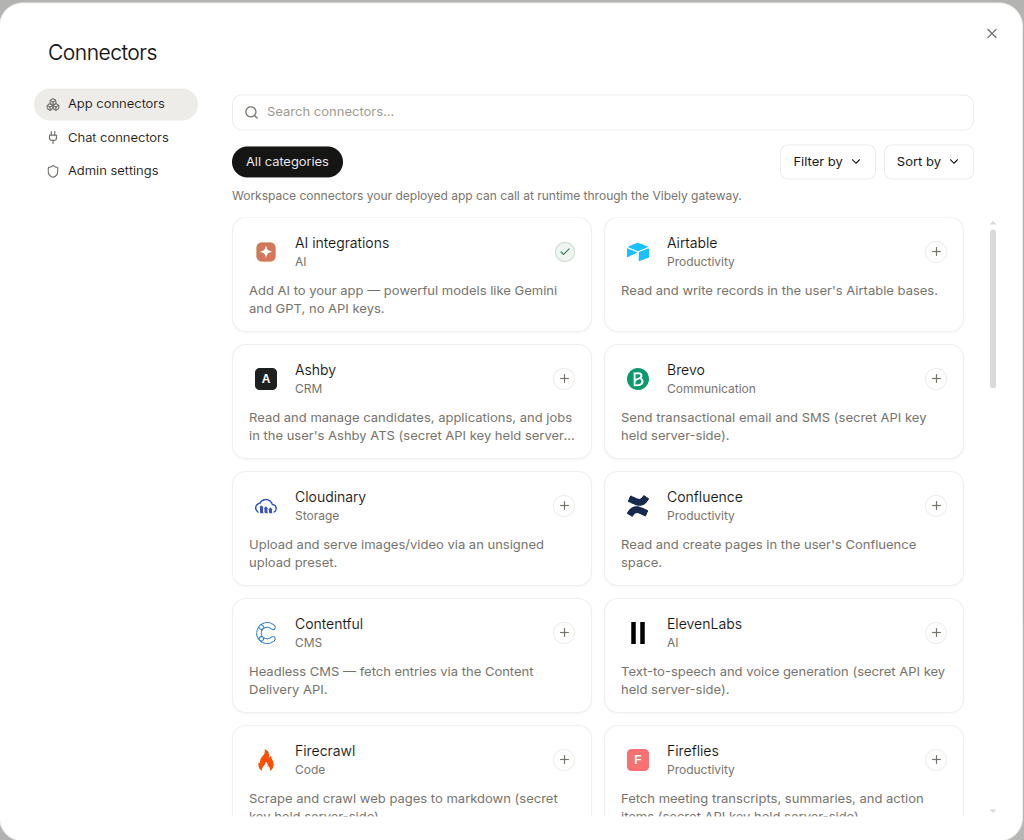Screen dimensions: 1024x840
Task: Add the Brevo connector with plus icon
Action: pos(936,379)
